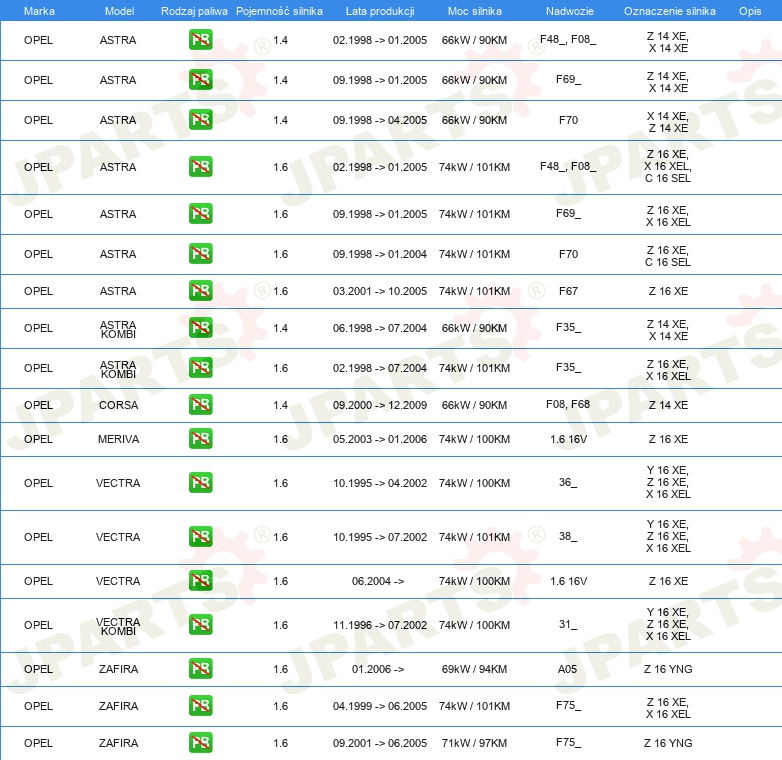782x760 pixels.
Task: Click the fuel icon in Astra F67 row
Action: click(200, 291)
